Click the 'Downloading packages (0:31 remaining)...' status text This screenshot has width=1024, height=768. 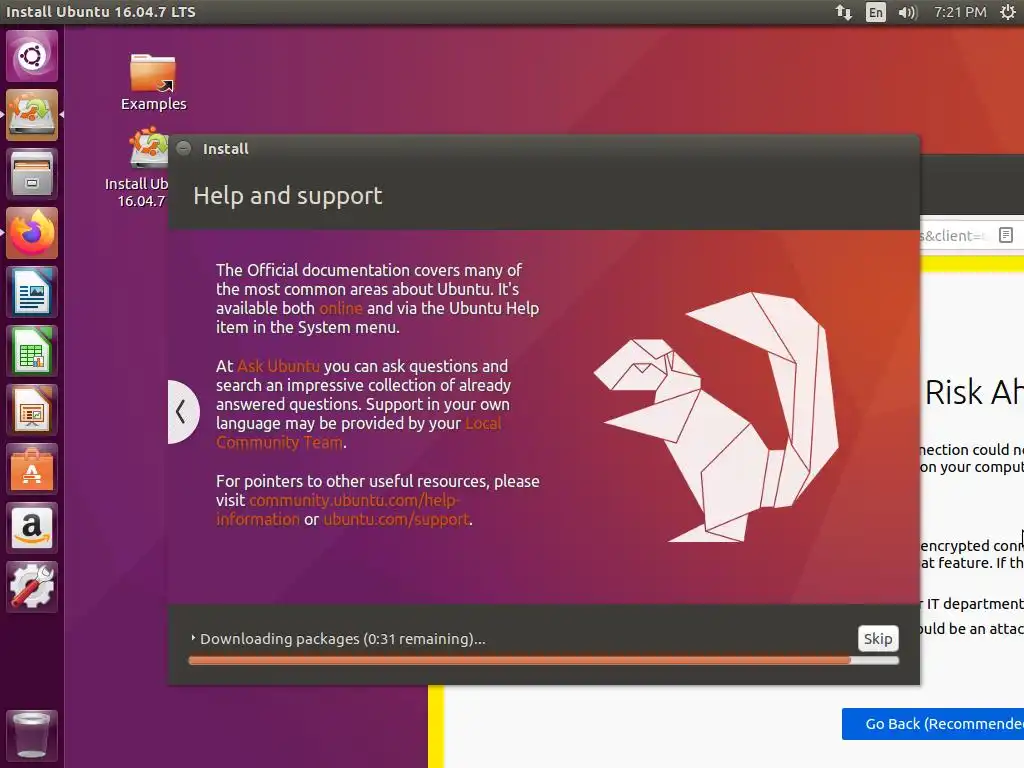point(342,639)
